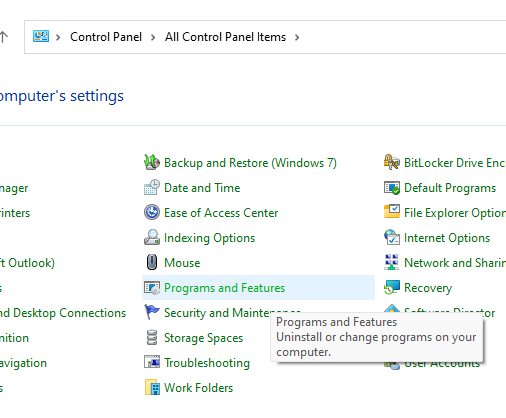Image resolution: width=506 pixels, height=418 pixels.
Task: Click the Work Folders icon
Action: [152, 387]
